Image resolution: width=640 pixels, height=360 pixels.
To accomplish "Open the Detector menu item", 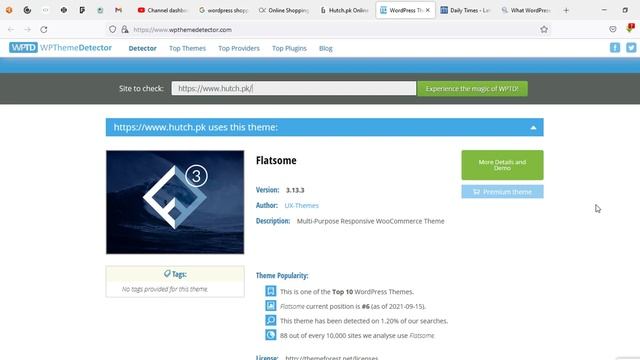I will pos(142,48).
